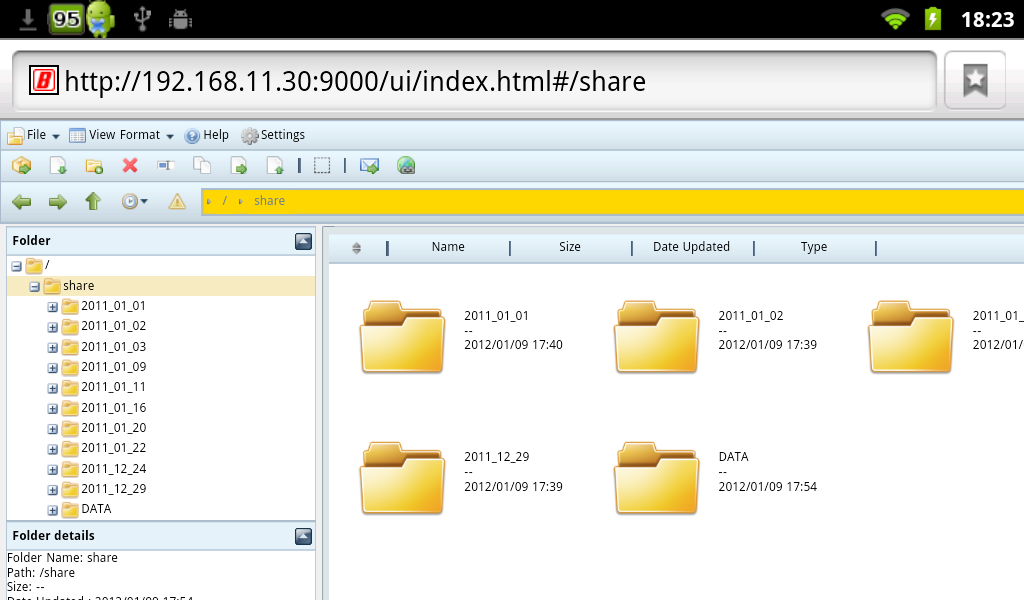Tap the USB connection notification icon
Screen dimensions: 1024x600
(x=142, y=19)
